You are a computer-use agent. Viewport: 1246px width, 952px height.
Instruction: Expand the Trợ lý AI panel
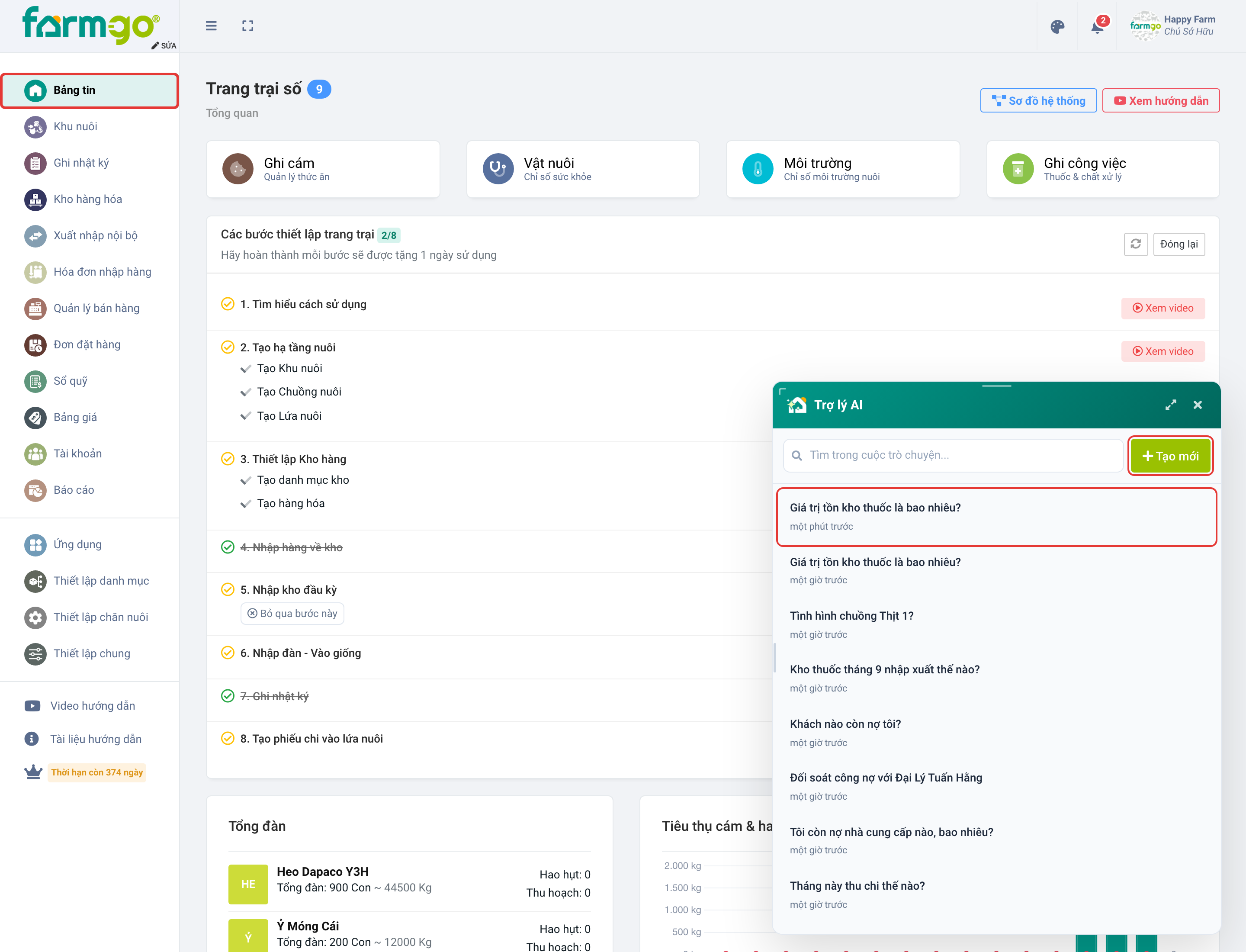(1171, 405)
